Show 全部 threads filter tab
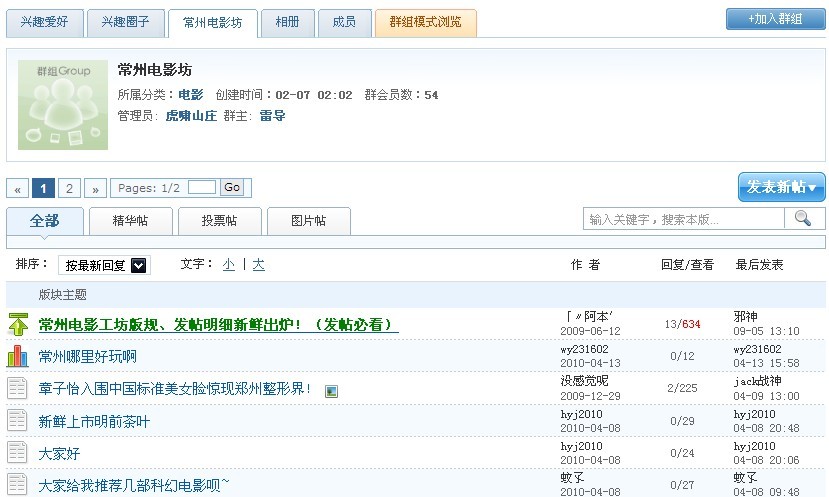This screenshot has width=829, height=497. tap(44, 220)
